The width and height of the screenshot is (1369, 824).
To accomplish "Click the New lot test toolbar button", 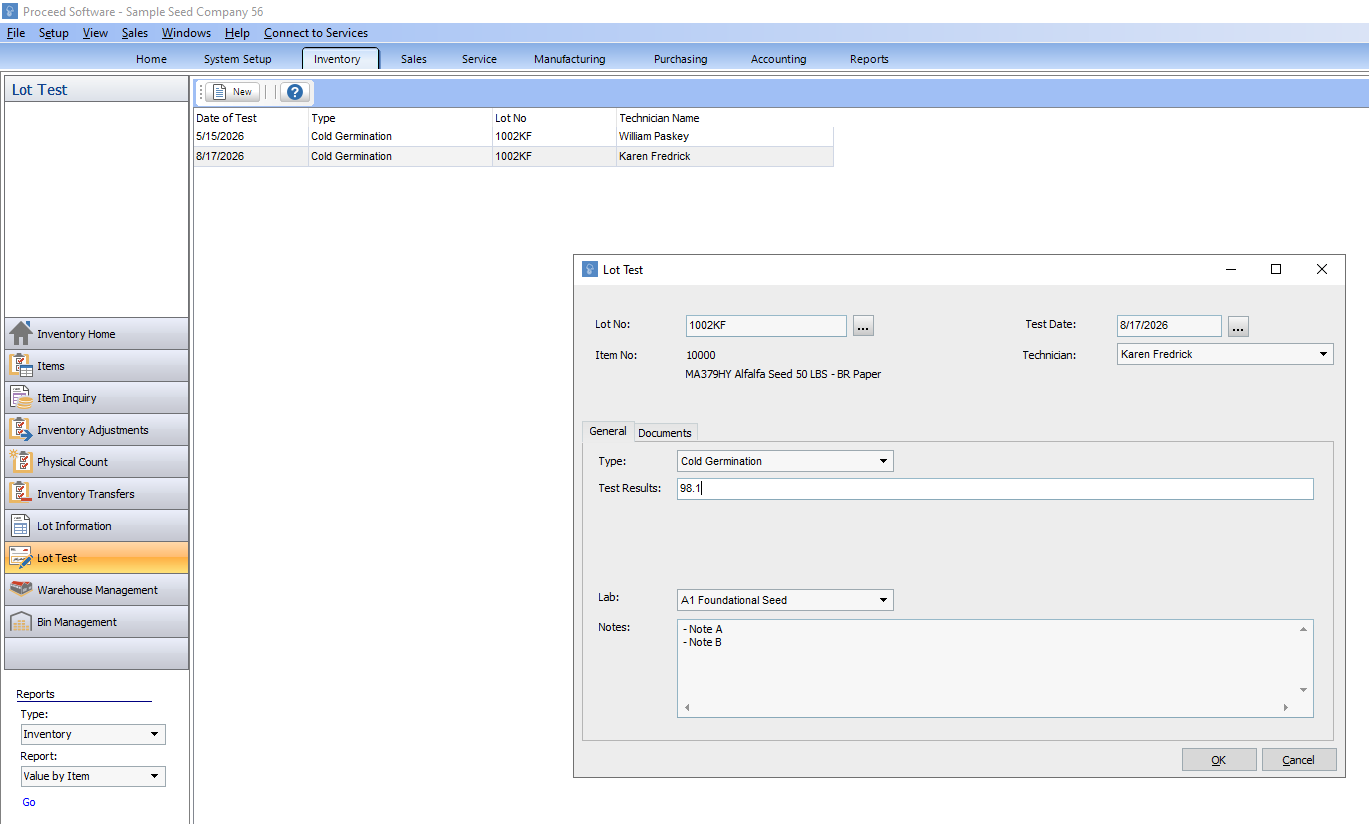I will point(233,92).
